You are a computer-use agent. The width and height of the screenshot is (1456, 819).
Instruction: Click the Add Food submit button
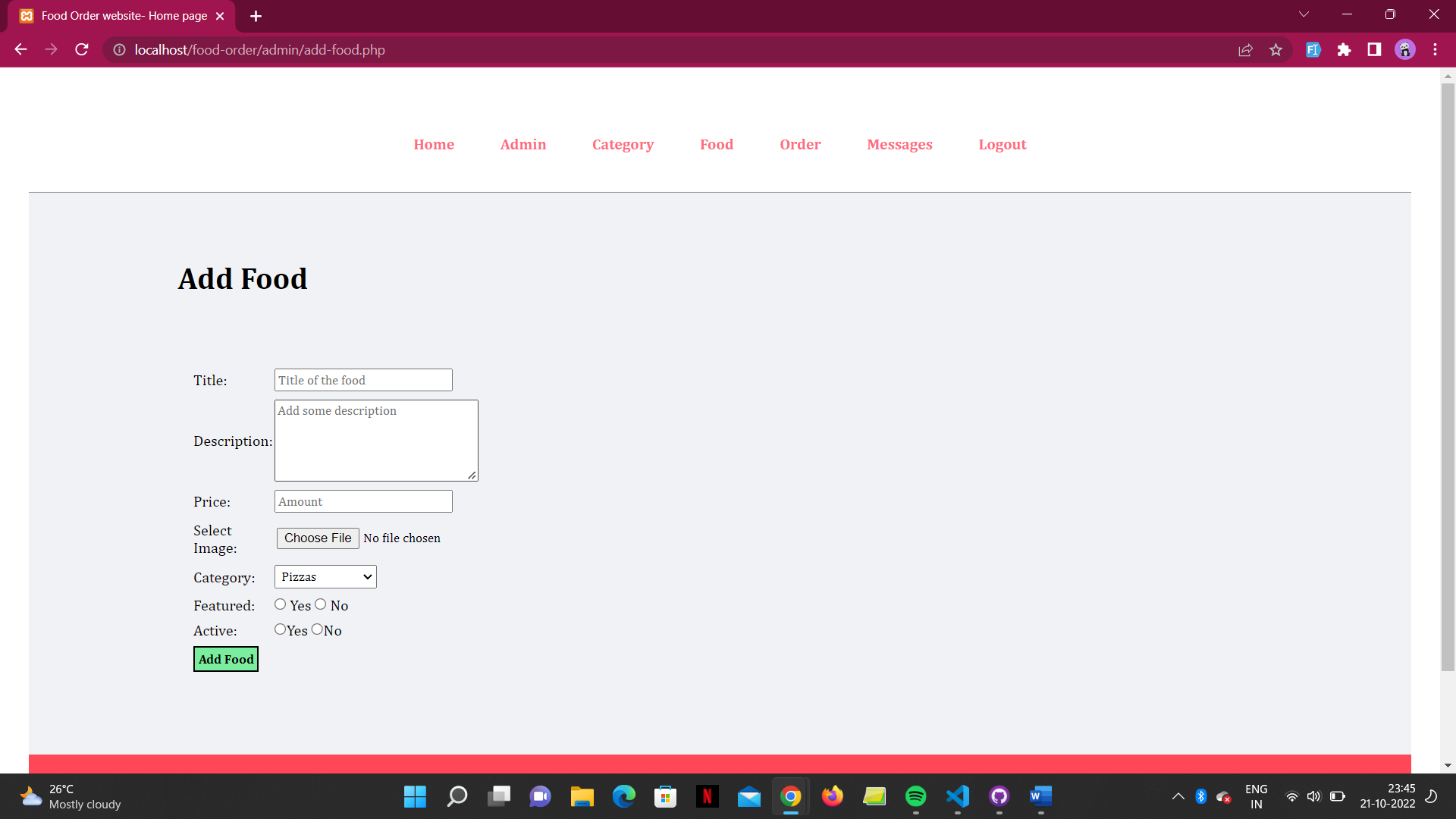(x=225, y=658)
